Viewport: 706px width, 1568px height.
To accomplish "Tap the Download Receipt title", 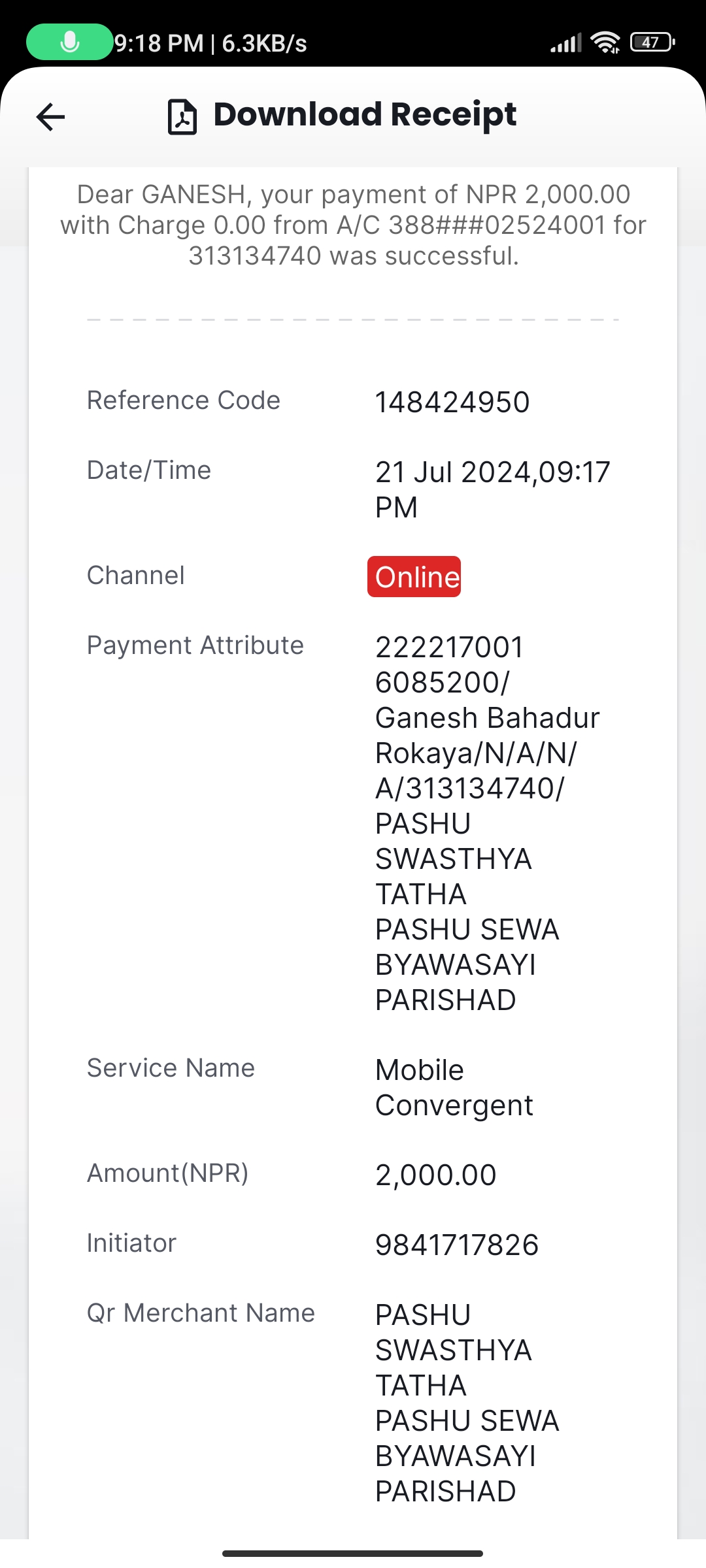I will pos(365,114).
